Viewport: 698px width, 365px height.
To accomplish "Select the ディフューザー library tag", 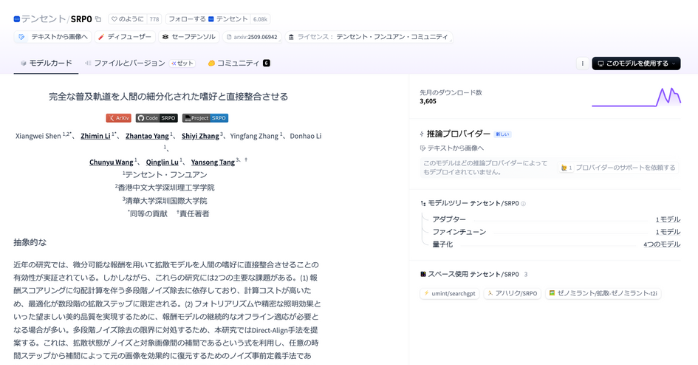I will 125,37.
